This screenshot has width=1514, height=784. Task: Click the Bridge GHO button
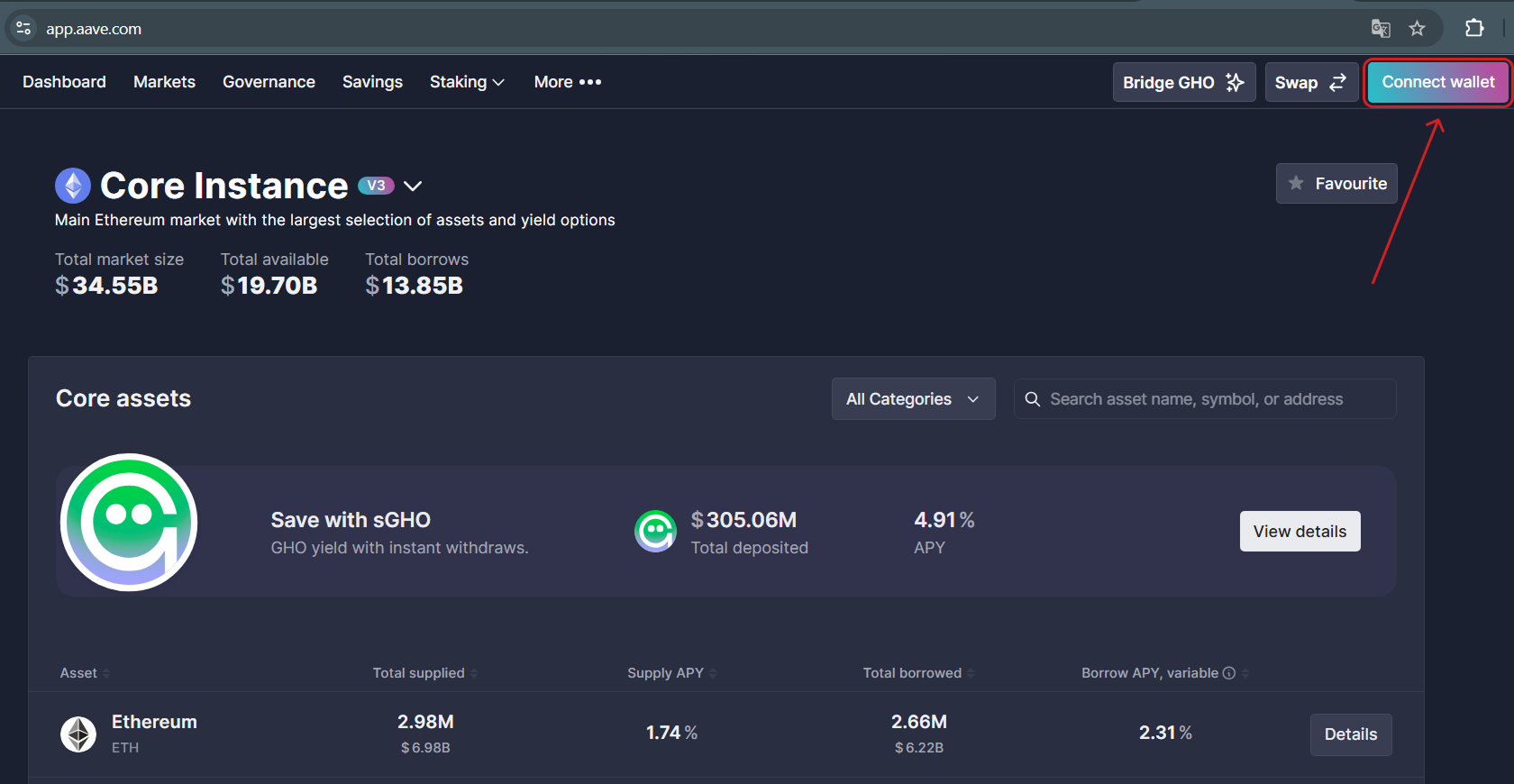pos(1184,82)
